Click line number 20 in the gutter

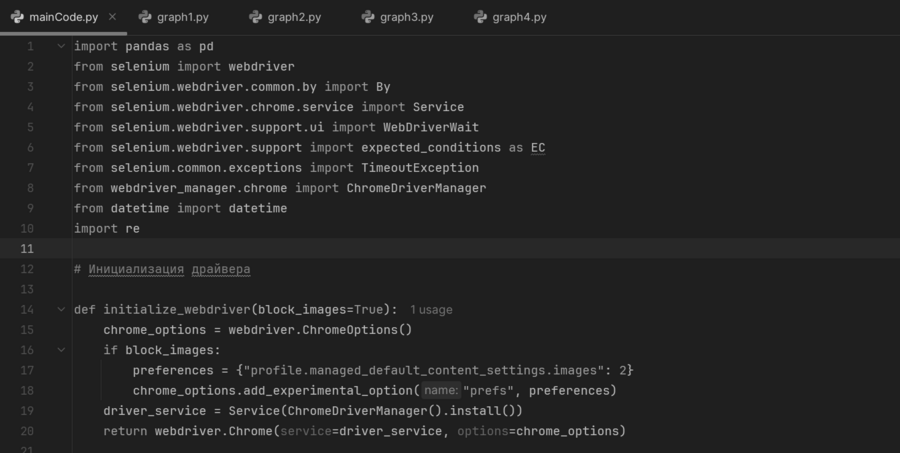click(27, 431)
